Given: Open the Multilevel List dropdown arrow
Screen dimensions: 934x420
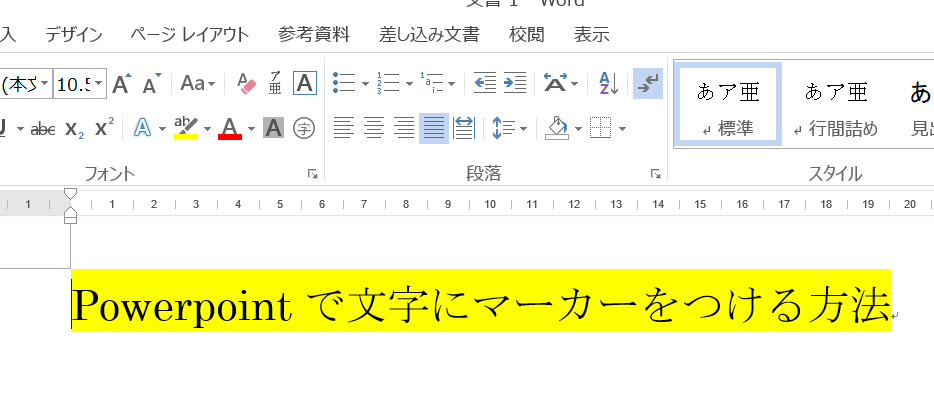Looking at the screenshot, I should click(x=452, y=84).
